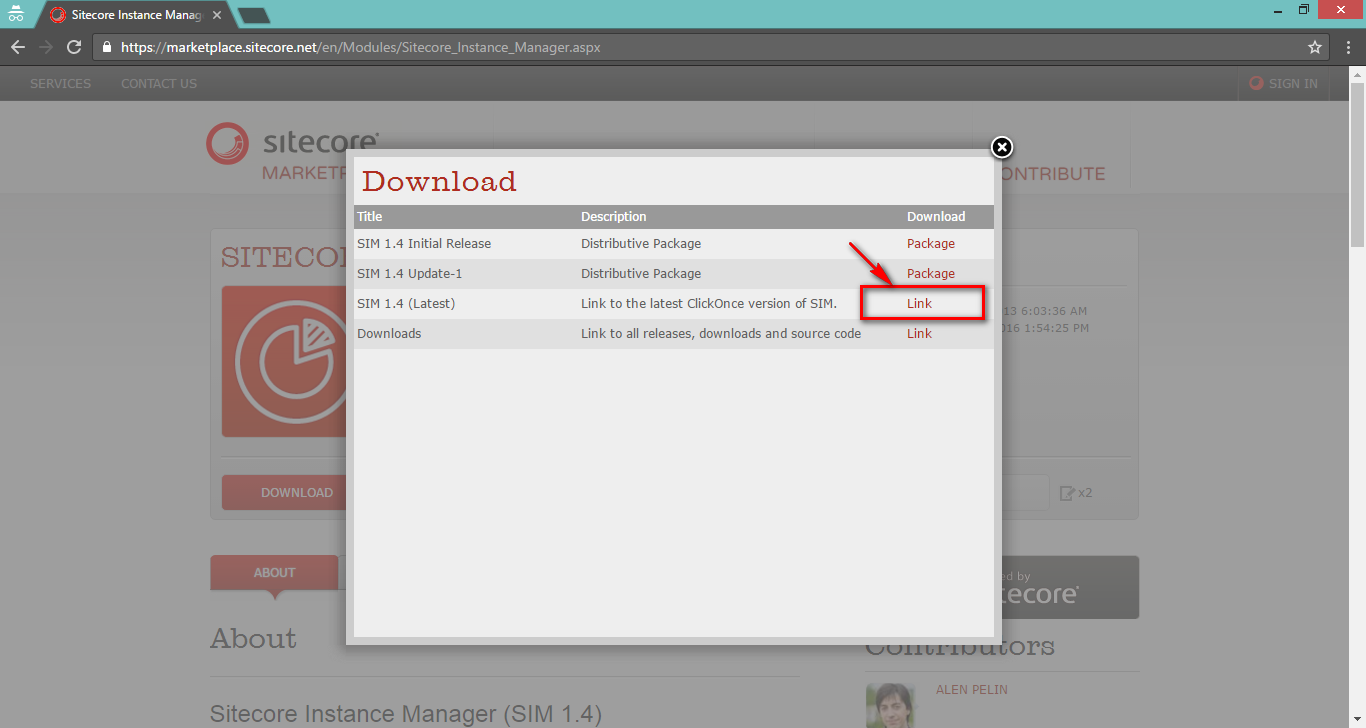The width and height of the screenshot is (1366, 728).
Task: Click the DOWNLOAD button on the page
Action: [284, 492]
